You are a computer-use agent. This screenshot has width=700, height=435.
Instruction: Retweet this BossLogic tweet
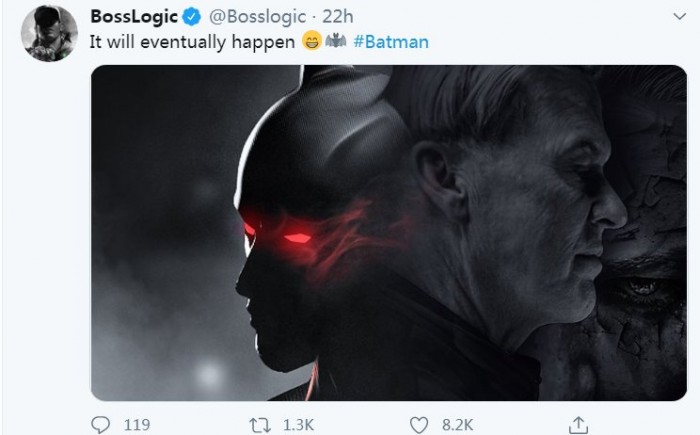point(259,424)
